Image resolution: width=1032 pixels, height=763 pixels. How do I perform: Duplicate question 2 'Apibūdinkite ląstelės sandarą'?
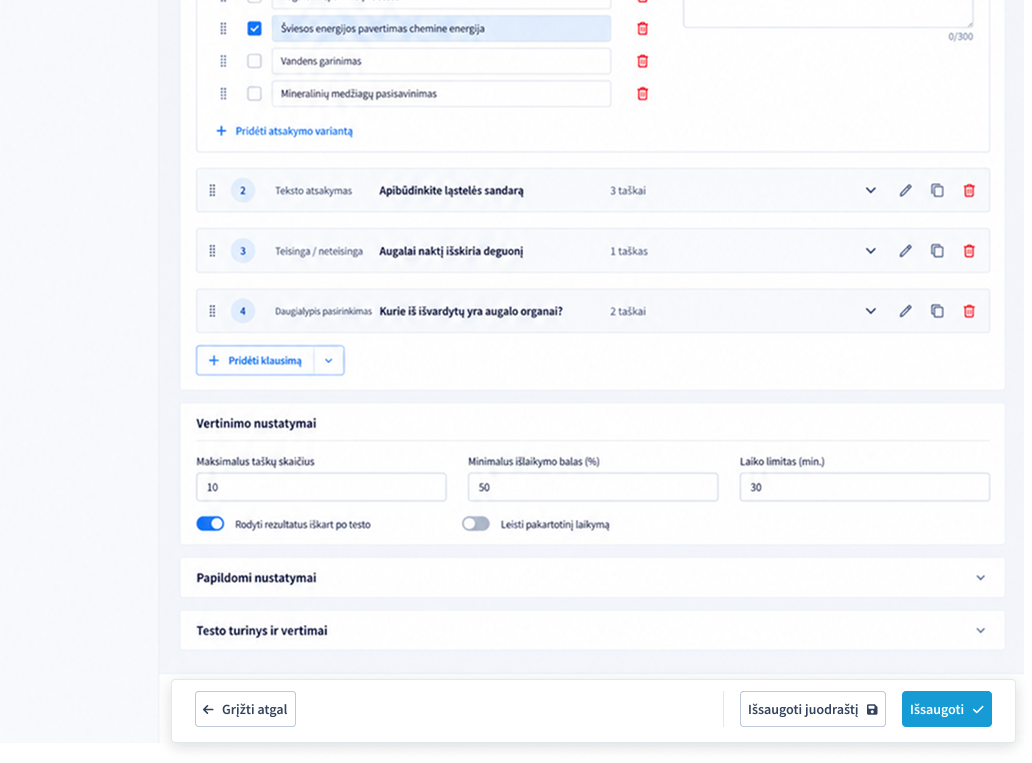(x=937, y=191)
